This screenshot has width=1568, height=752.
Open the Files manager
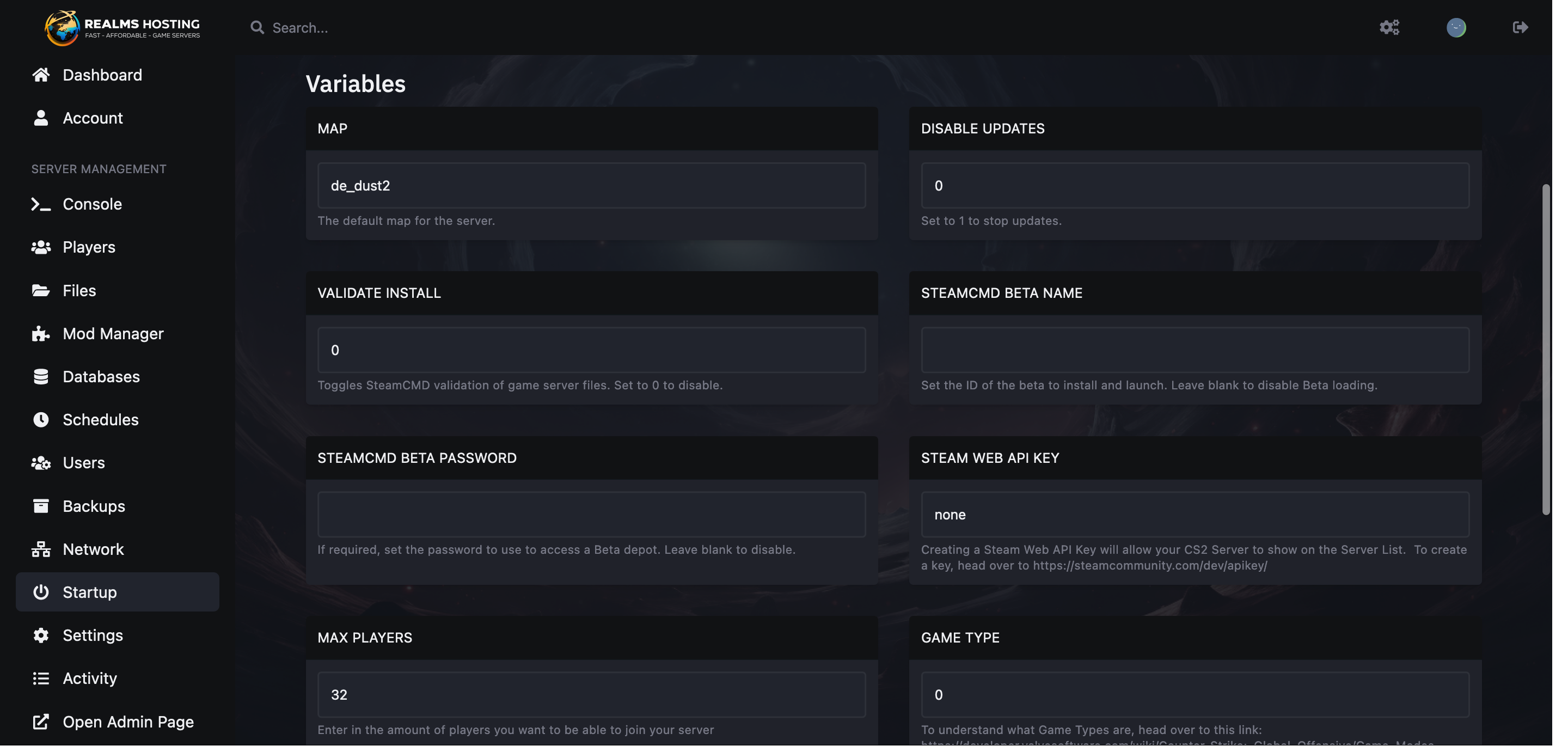pyautogui.click(x=79, y=291)
